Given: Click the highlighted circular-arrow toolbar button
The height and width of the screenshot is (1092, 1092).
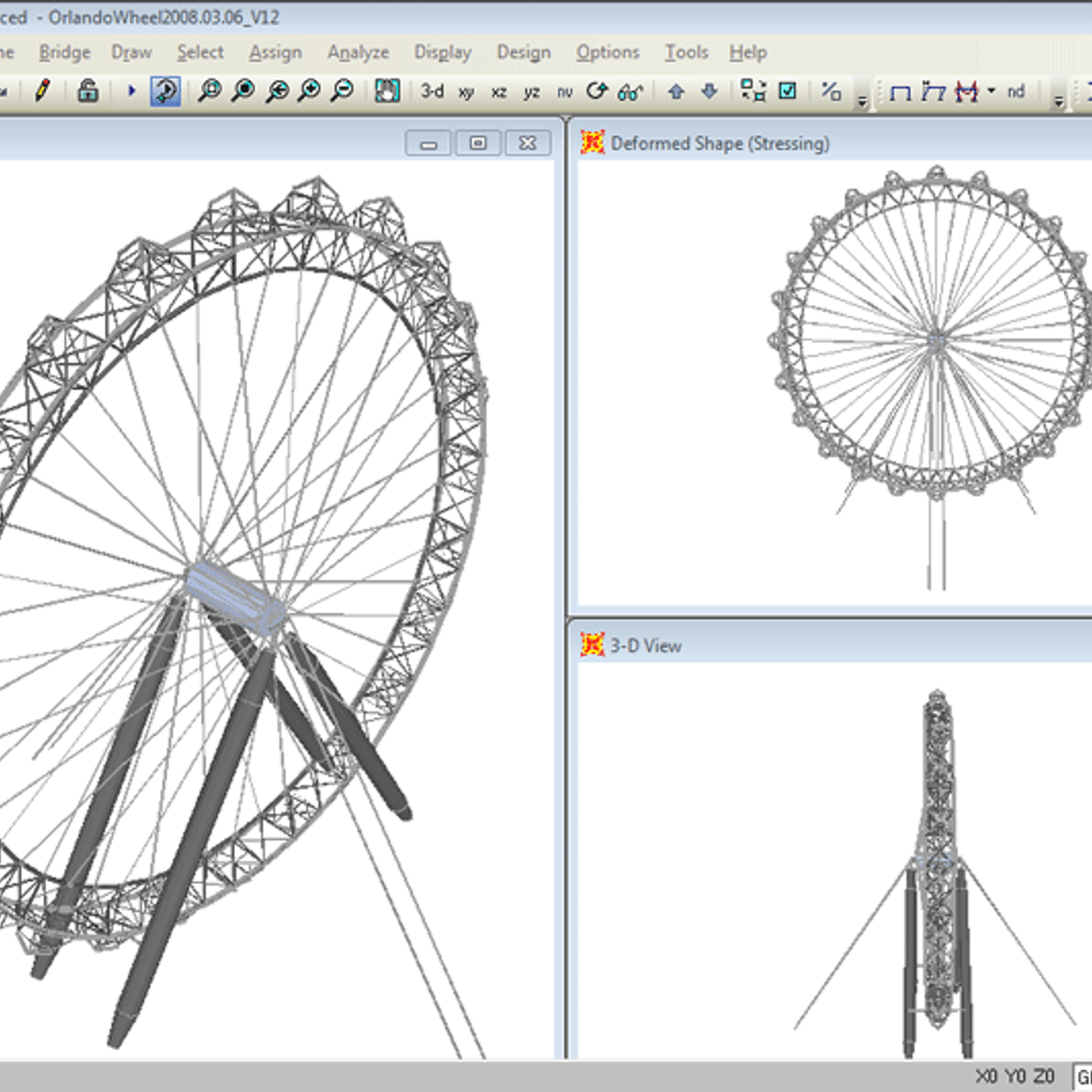Looking at the screenshot, I should (x=165, y=90).
